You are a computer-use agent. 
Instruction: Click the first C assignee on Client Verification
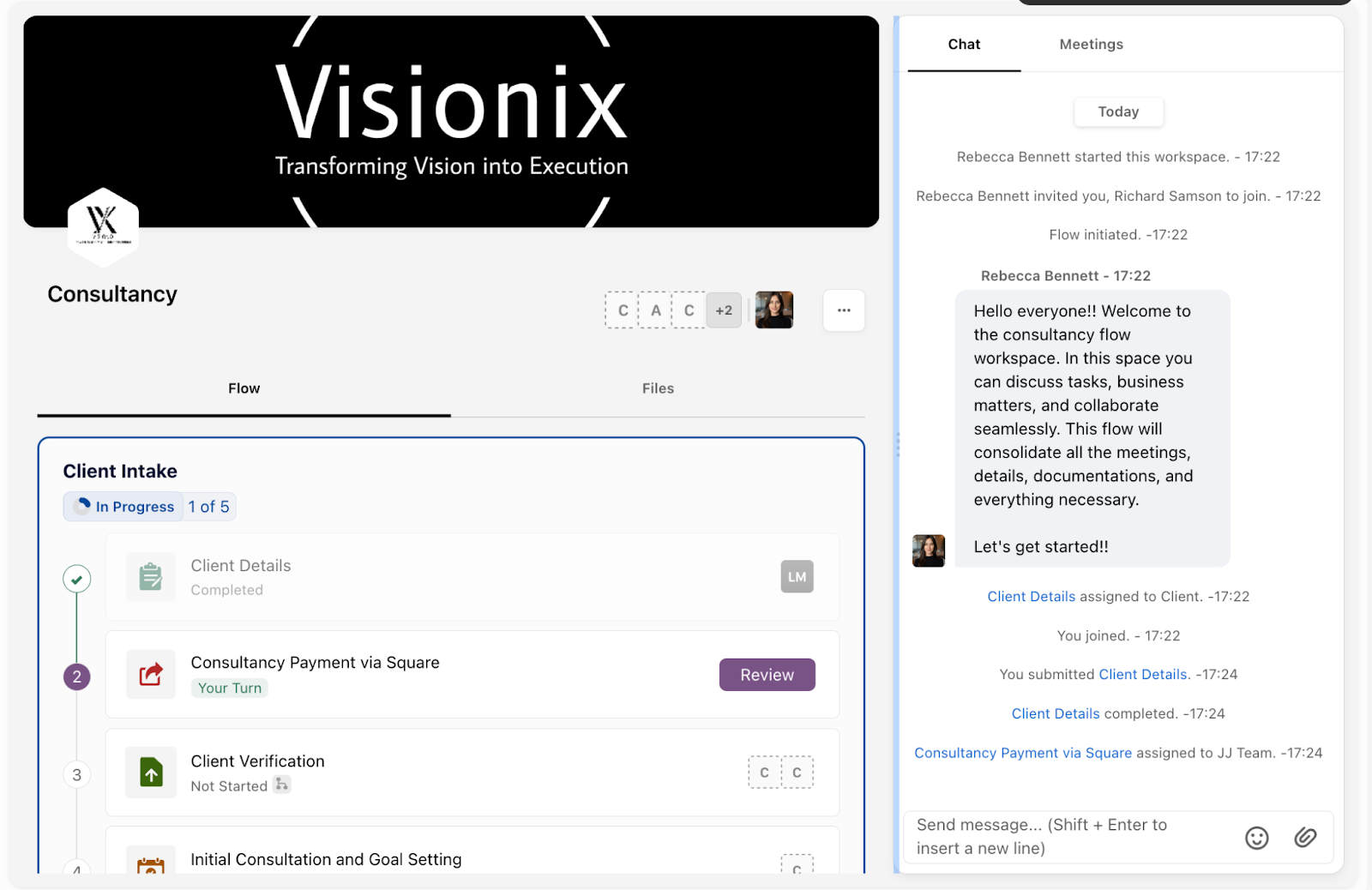coord(764,773)
